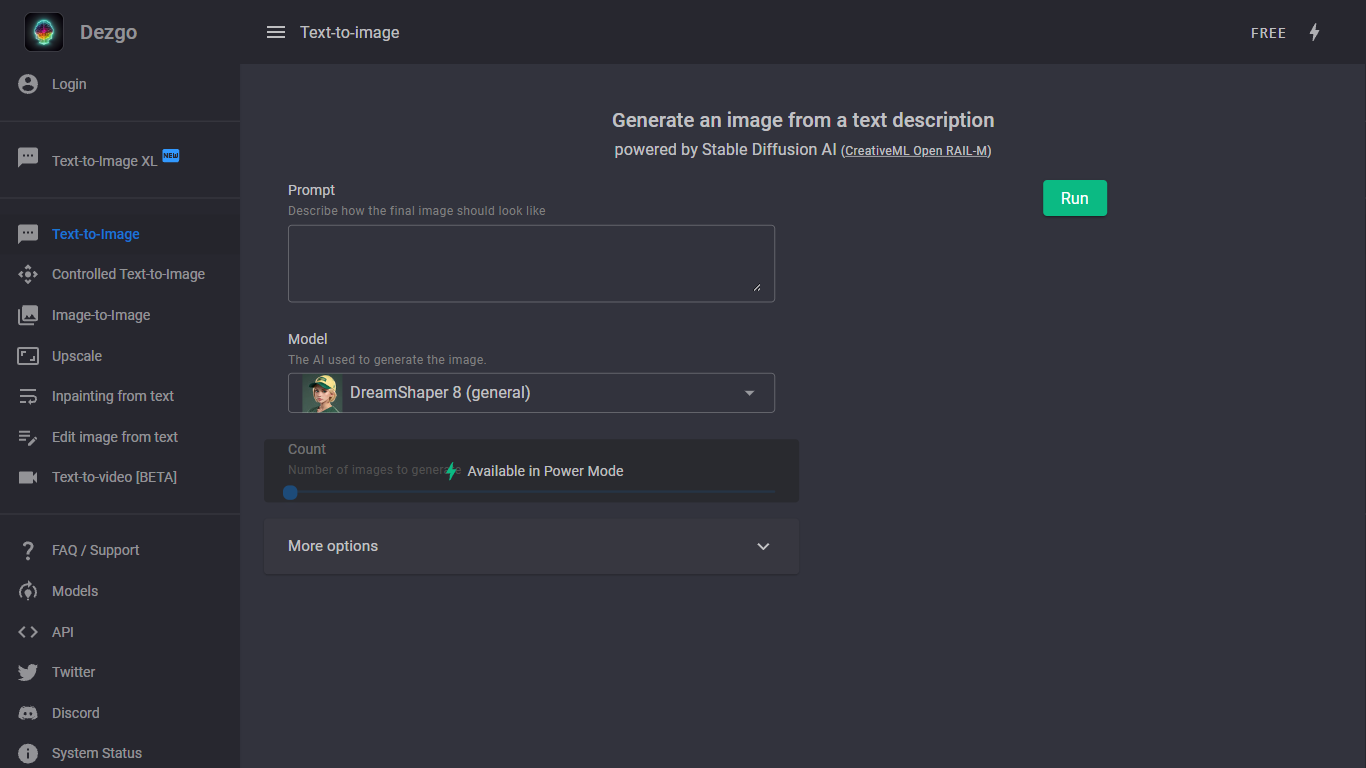Viewport: 1366px width, 768px height.
Task: Click the Login account icon
Action: point(28,84)
